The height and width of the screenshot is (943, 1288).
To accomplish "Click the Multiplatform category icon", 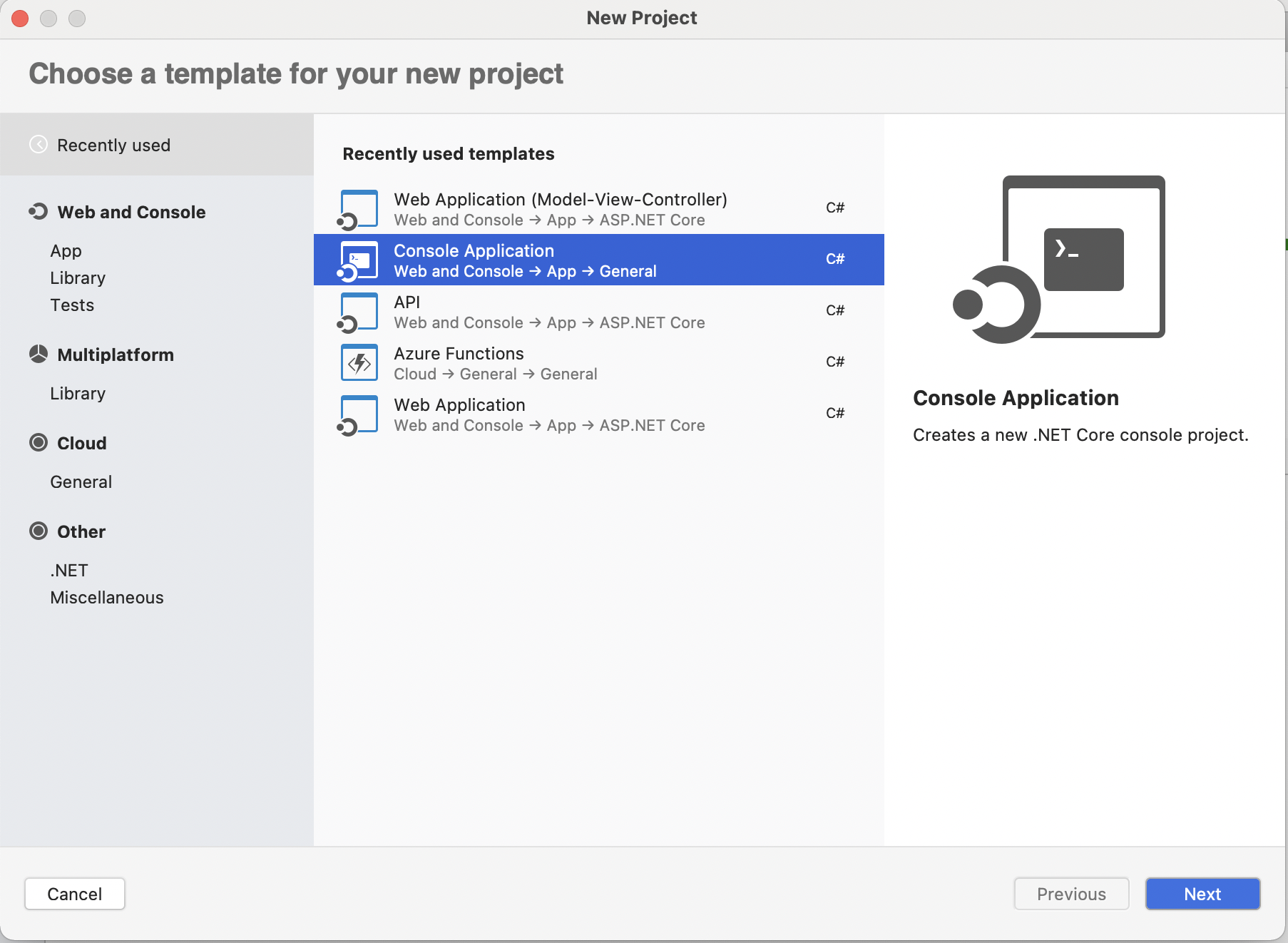I will point(39,355).
